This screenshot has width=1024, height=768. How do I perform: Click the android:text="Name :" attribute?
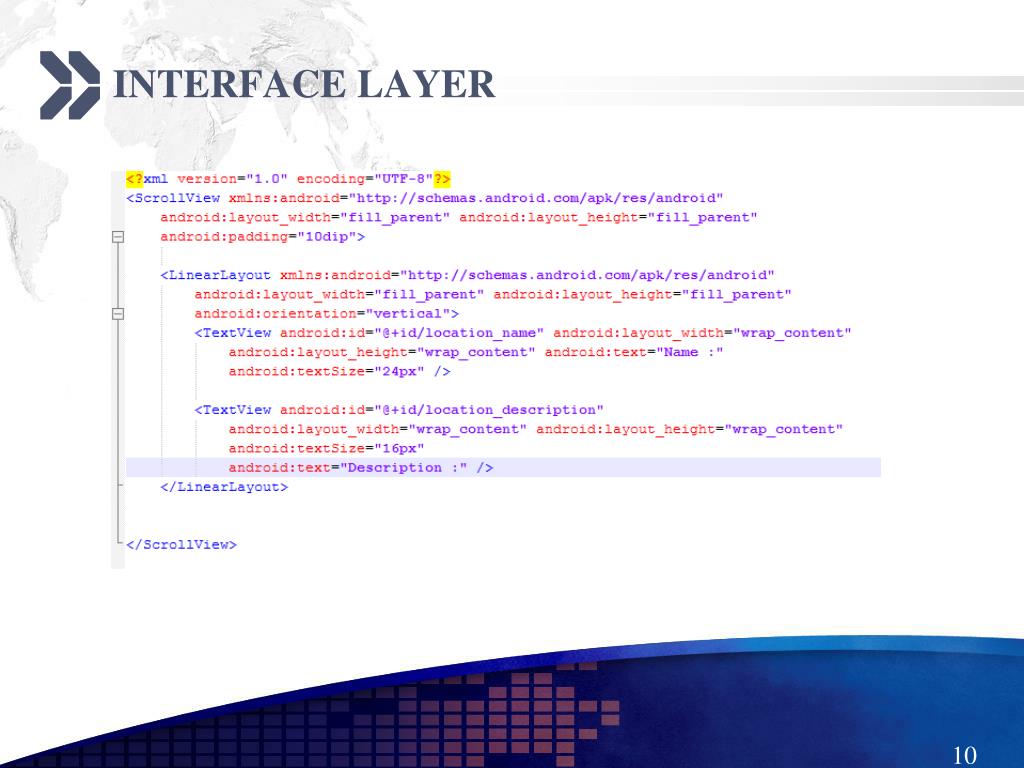[634, 352]
